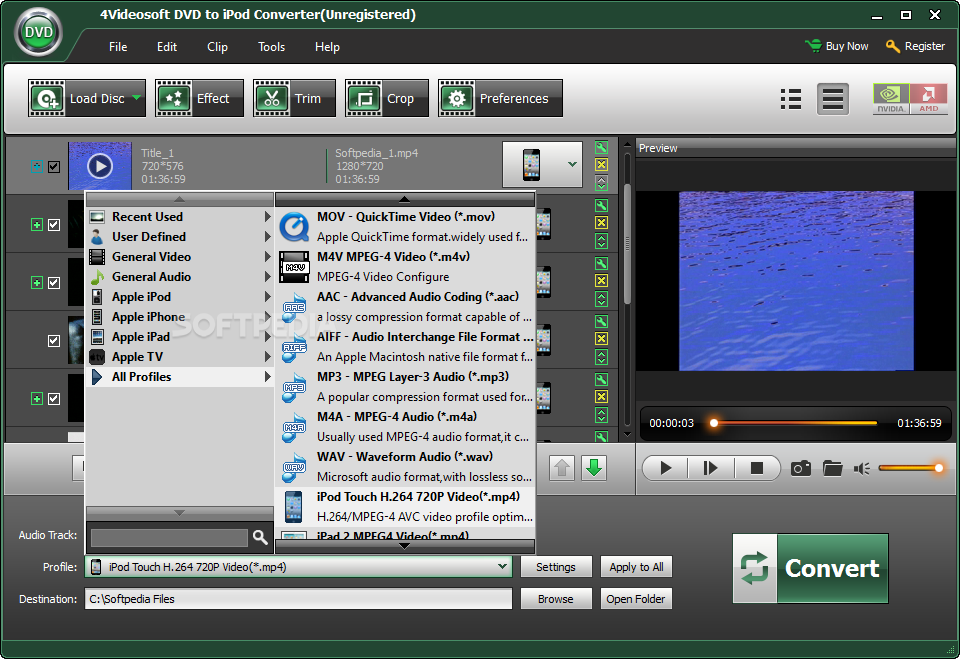Toggle AMD acceleration badge
Image resolution: width=960 pixels, height=659 pixels.
click(928, 99)
